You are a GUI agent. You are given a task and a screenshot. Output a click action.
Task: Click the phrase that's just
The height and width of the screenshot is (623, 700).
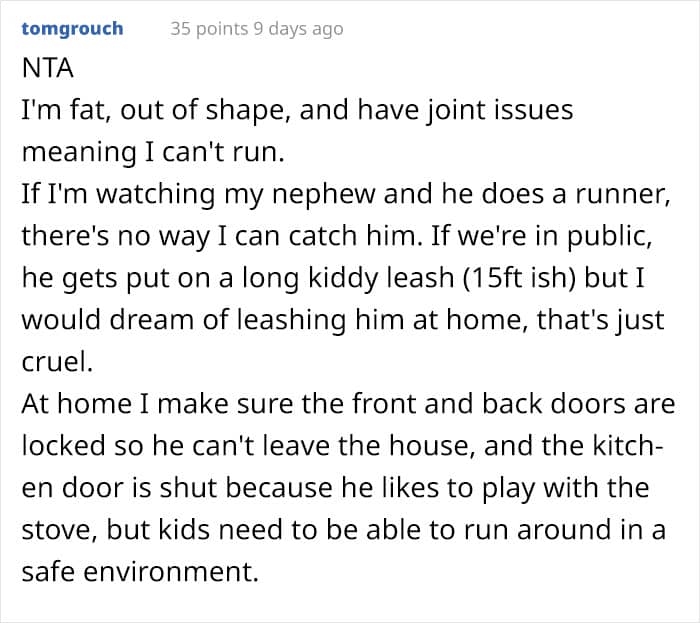[x=600, y=320]
